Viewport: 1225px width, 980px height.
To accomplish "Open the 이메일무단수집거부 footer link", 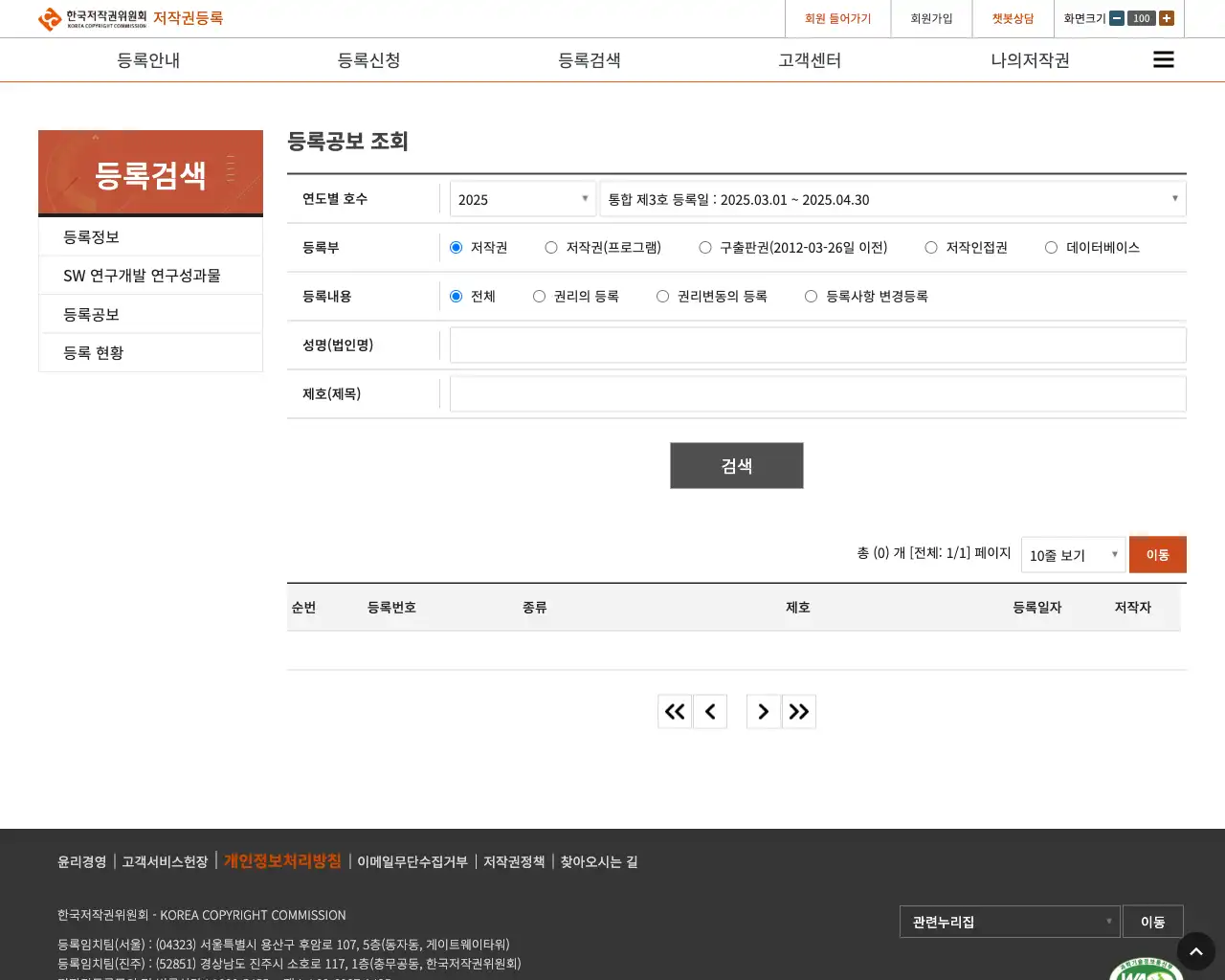I will tap(412, 861).
